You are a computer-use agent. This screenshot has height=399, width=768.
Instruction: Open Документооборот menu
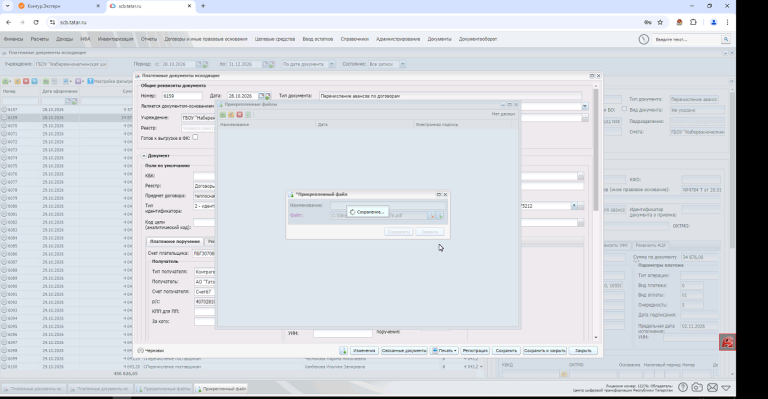[x=478, y=39]
